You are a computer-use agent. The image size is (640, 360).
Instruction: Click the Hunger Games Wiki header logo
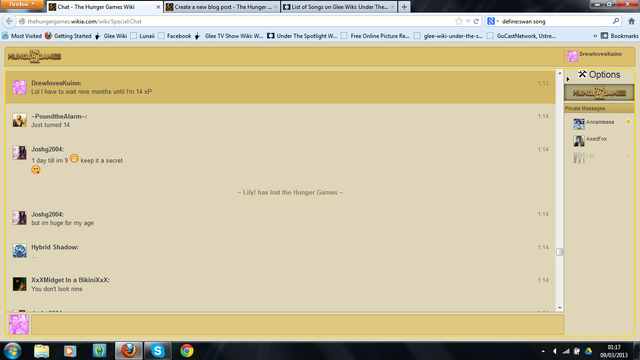34,56
